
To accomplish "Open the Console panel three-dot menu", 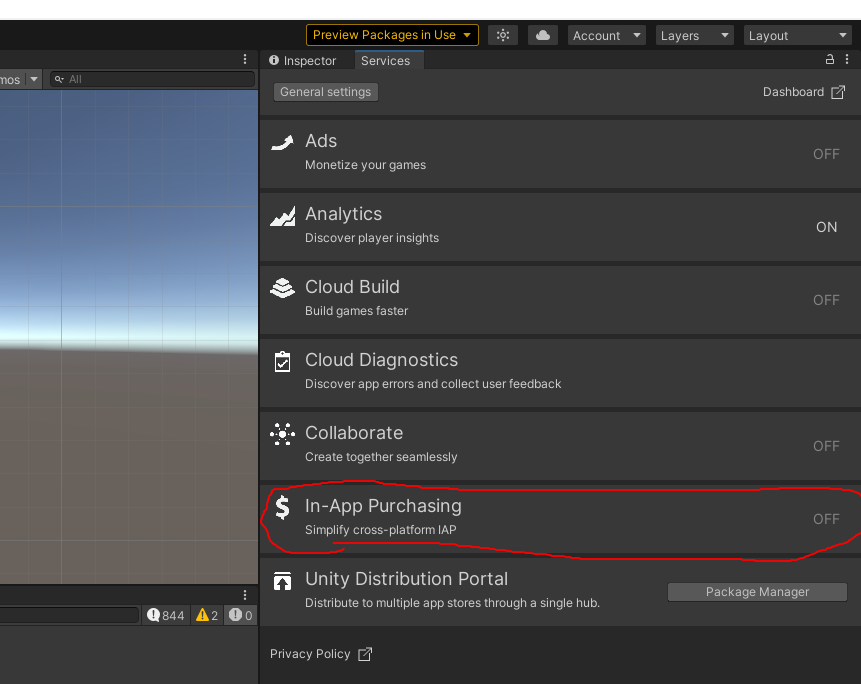I will (245, 595).
